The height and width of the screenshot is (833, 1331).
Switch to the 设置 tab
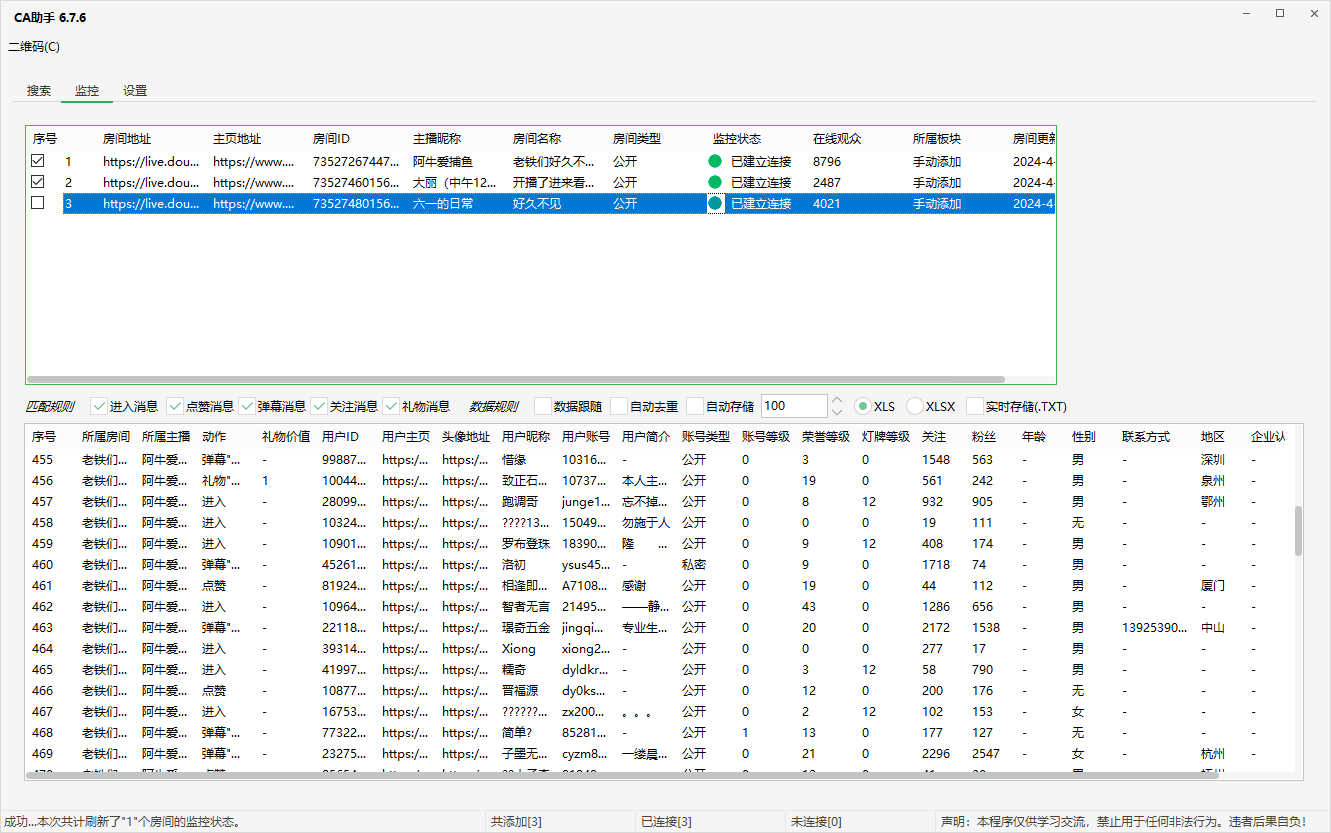135,90
